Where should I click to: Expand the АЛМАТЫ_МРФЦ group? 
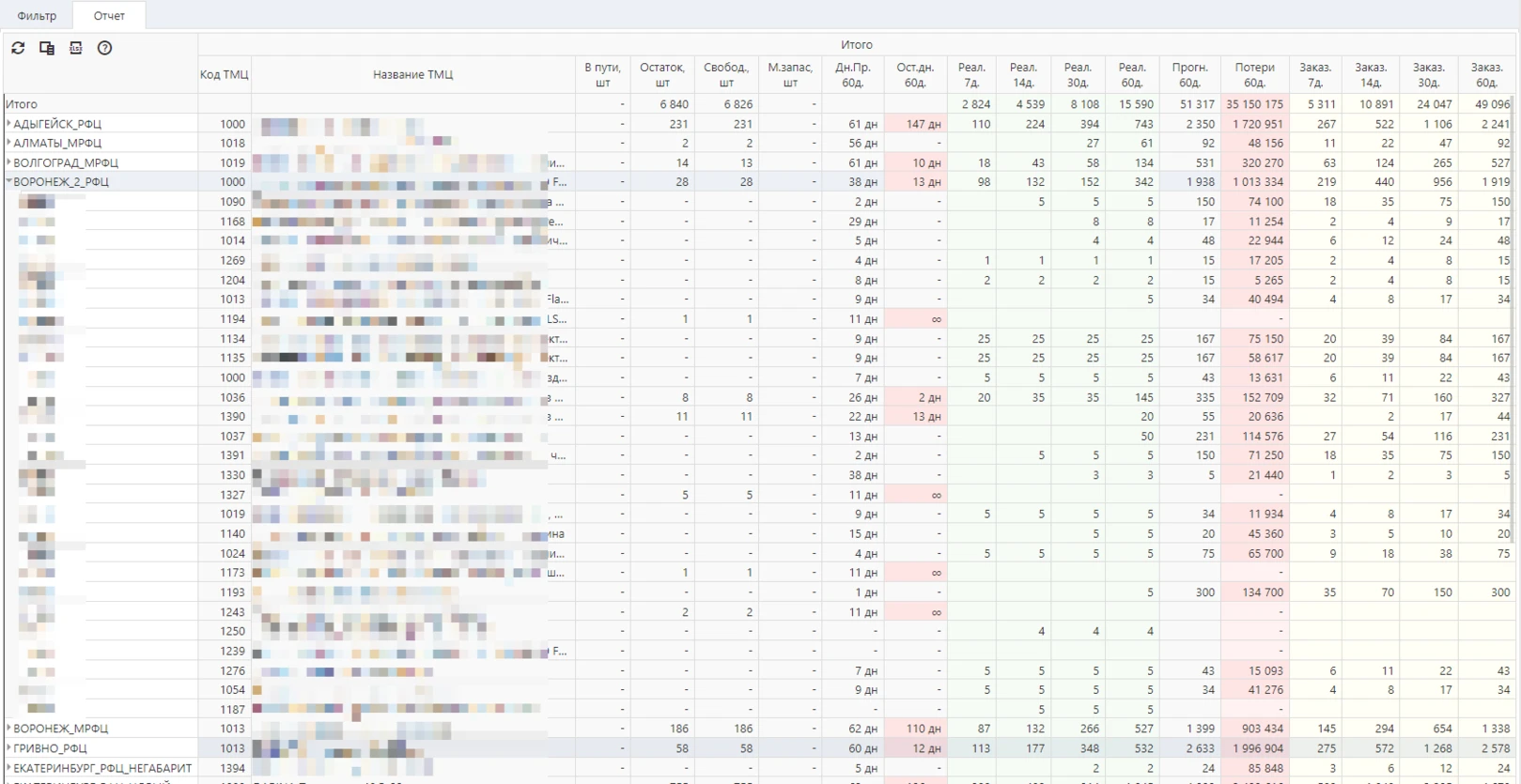(8, 143)
